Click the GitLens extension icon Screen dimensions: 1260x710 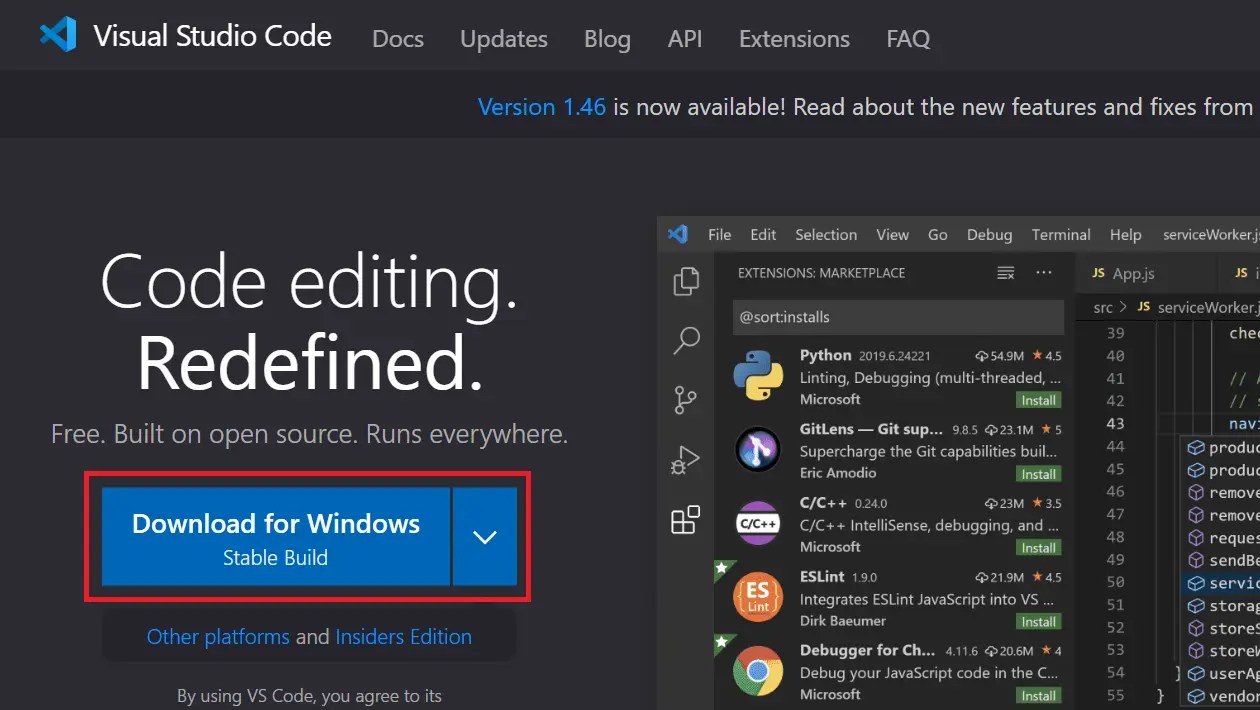(758, 450)
